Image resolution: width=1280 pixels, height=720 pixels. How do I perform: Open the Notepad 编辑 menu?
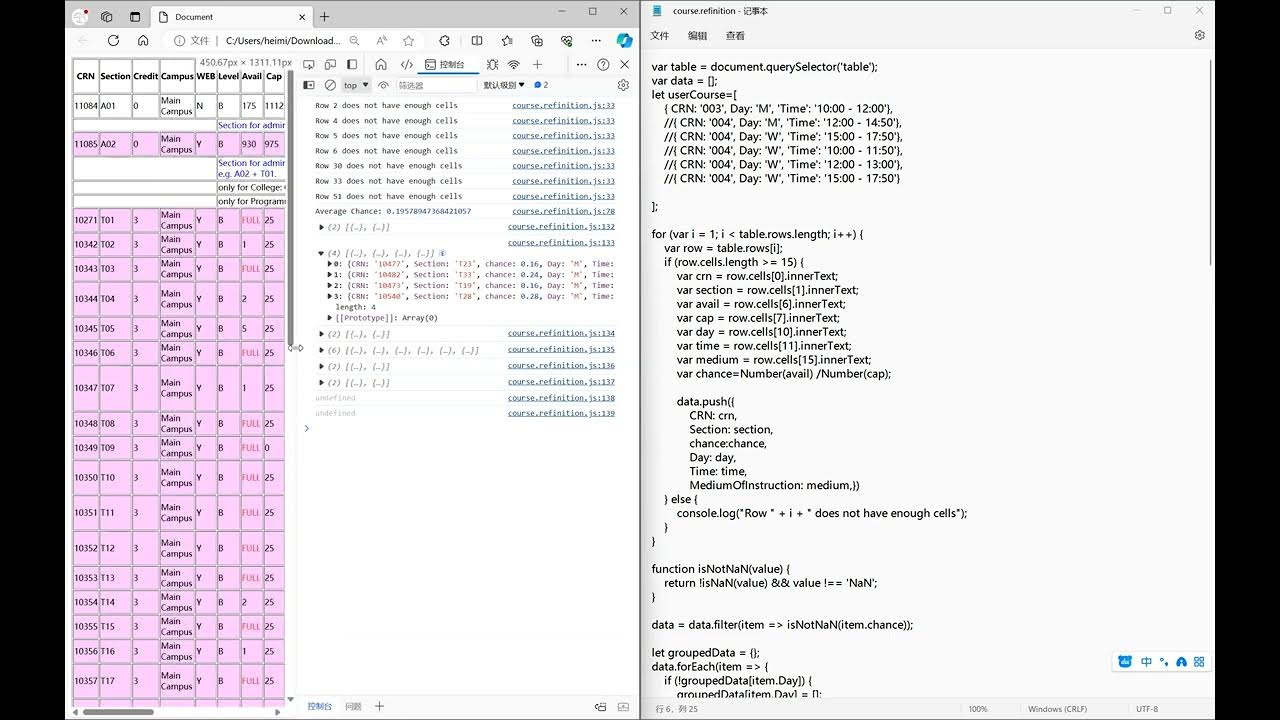(x=697, y=35)
